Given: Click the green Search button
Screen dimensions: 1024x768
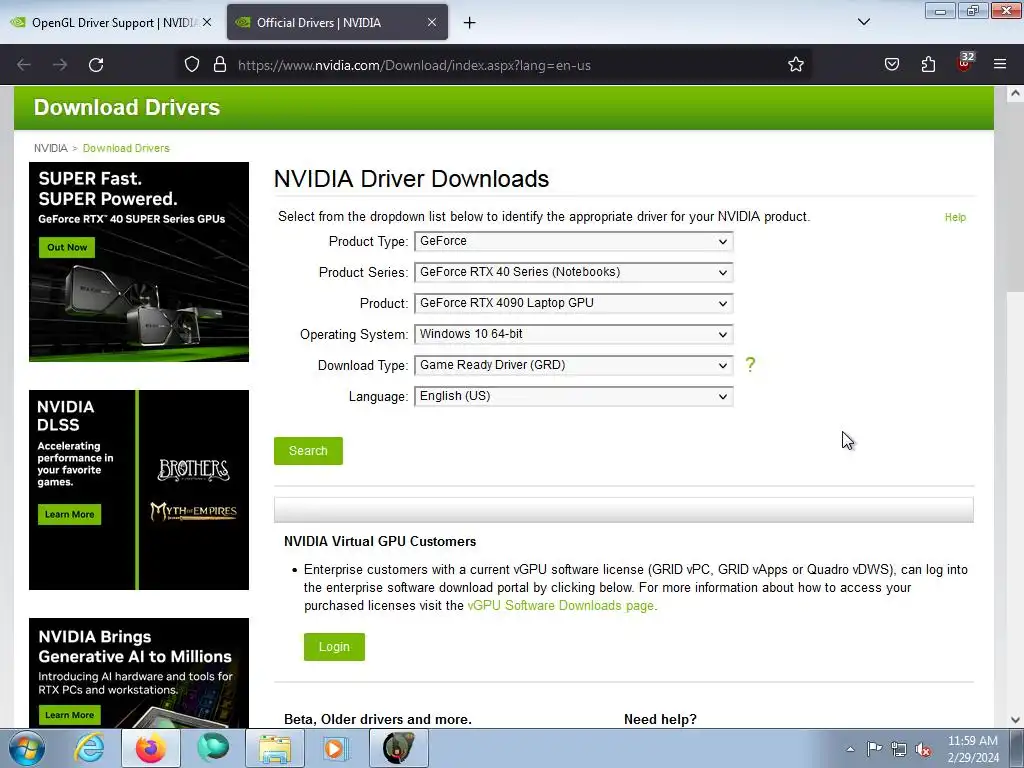Looking at the screenshot, I should pyautogui.click(x=308, y=451).
